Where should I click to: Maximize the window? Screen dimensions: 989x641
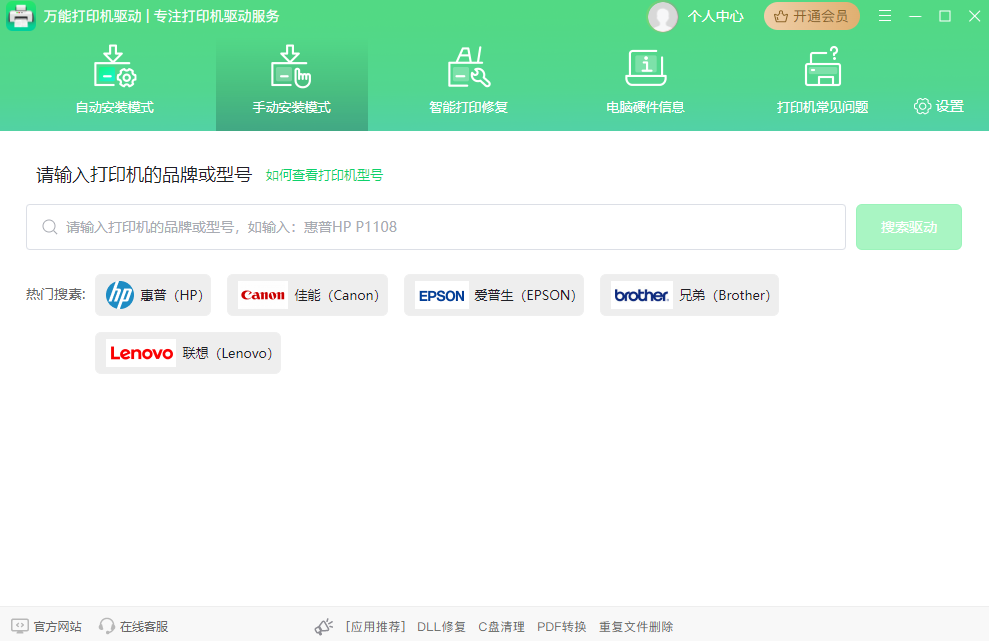945,16
